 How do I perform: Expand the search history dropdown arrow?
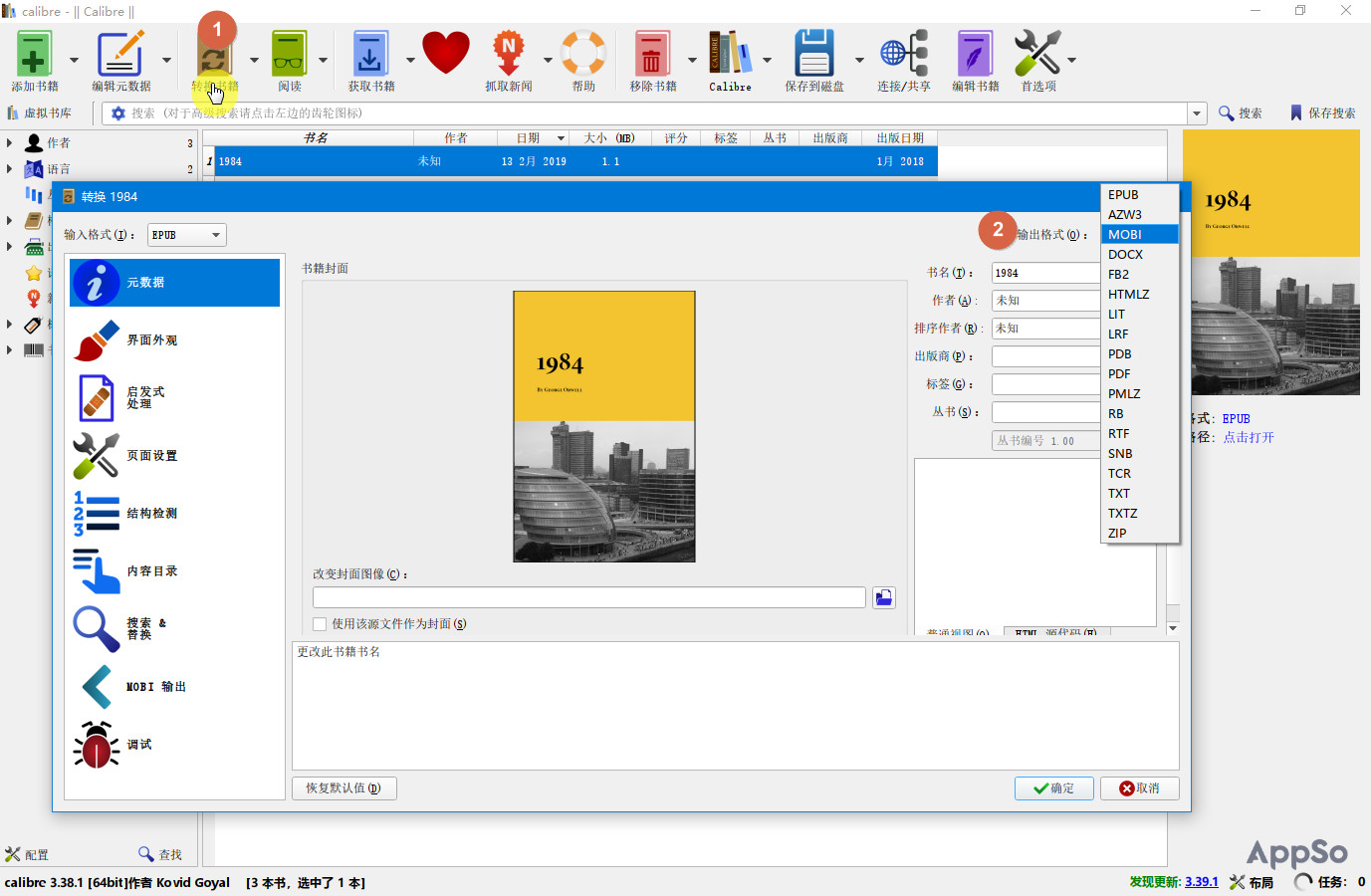[1197, 113]
